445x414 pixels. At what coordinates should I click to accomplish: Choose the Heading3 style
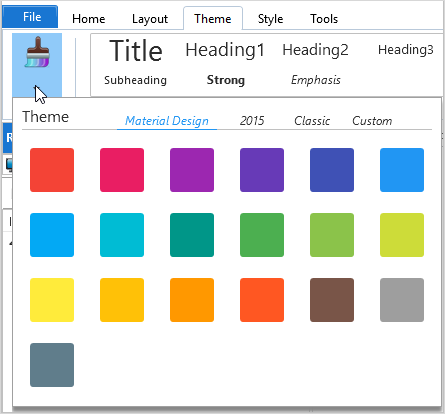(x=406, y=50)
